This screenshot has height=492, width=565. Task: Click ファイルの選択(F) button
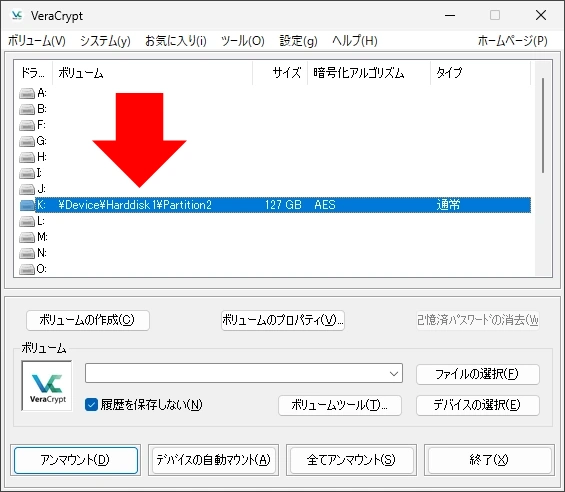[478, 374]
